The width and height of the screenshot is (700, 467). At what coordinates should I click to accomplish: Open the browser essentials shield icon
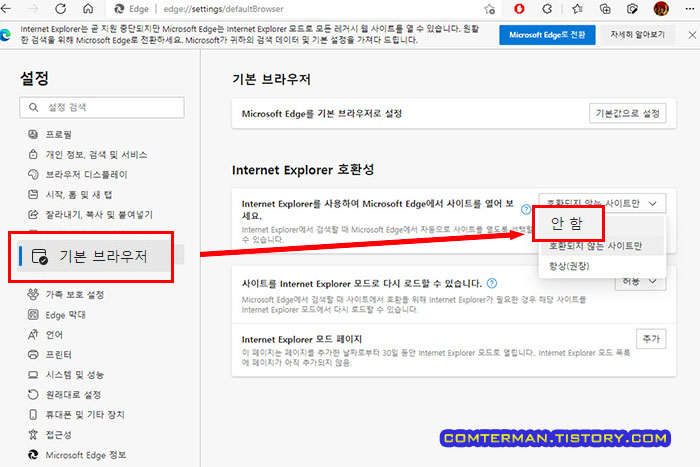[632, 8]
